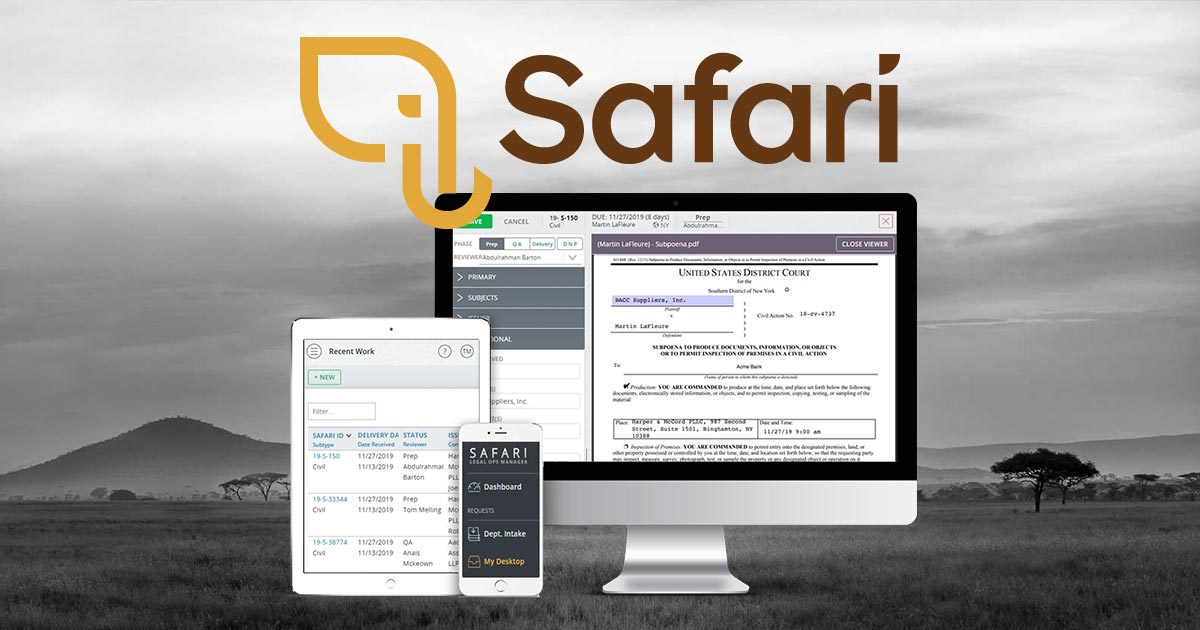Image resolution: width=1200 pixels, height=630 pixels.
Task: Expand the PRIMARY section
Action: point(480,276)
